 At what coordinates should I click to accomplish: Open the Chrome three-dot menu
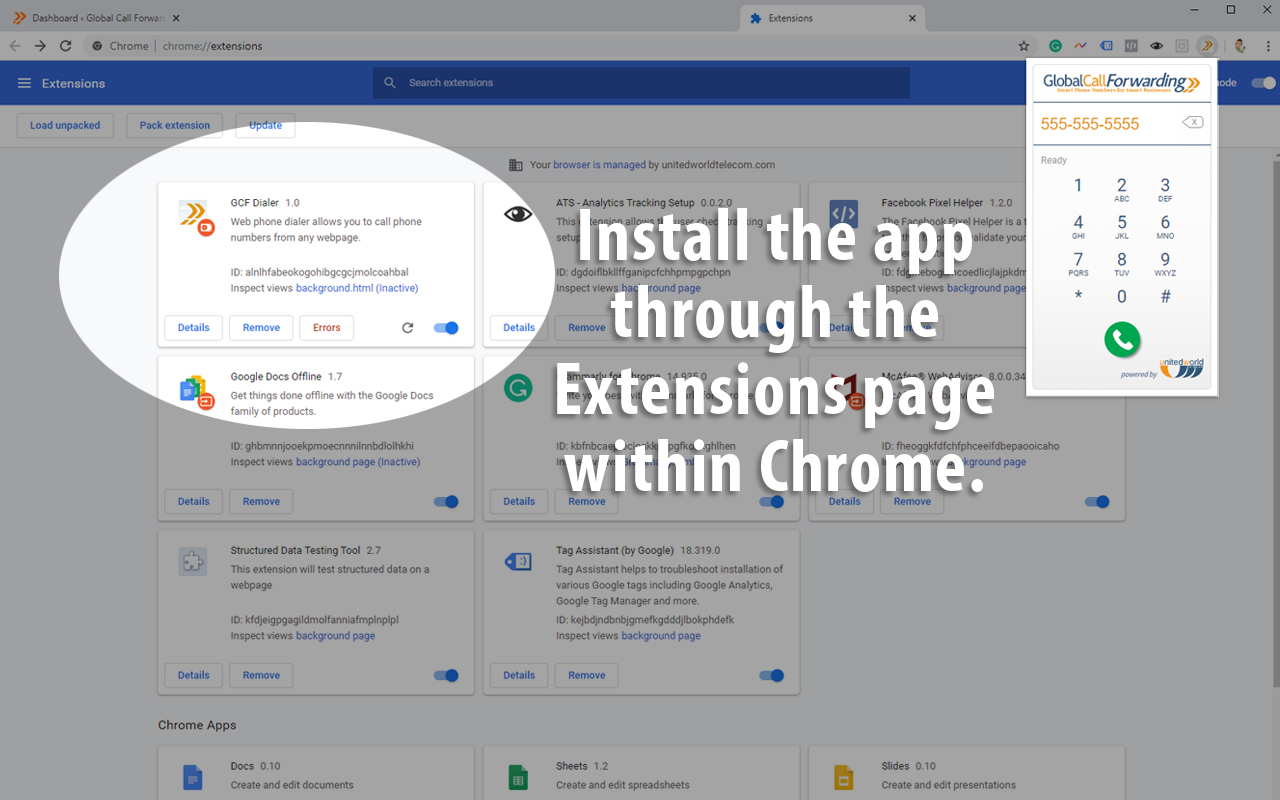pos(1266,46)
